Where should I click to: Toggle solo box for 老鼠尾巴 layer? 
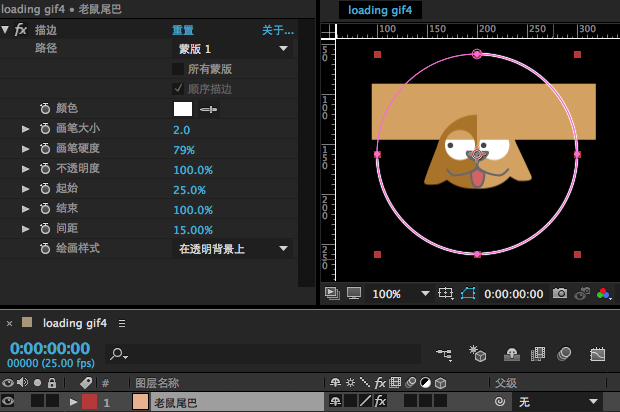click(x=37, y=401)
